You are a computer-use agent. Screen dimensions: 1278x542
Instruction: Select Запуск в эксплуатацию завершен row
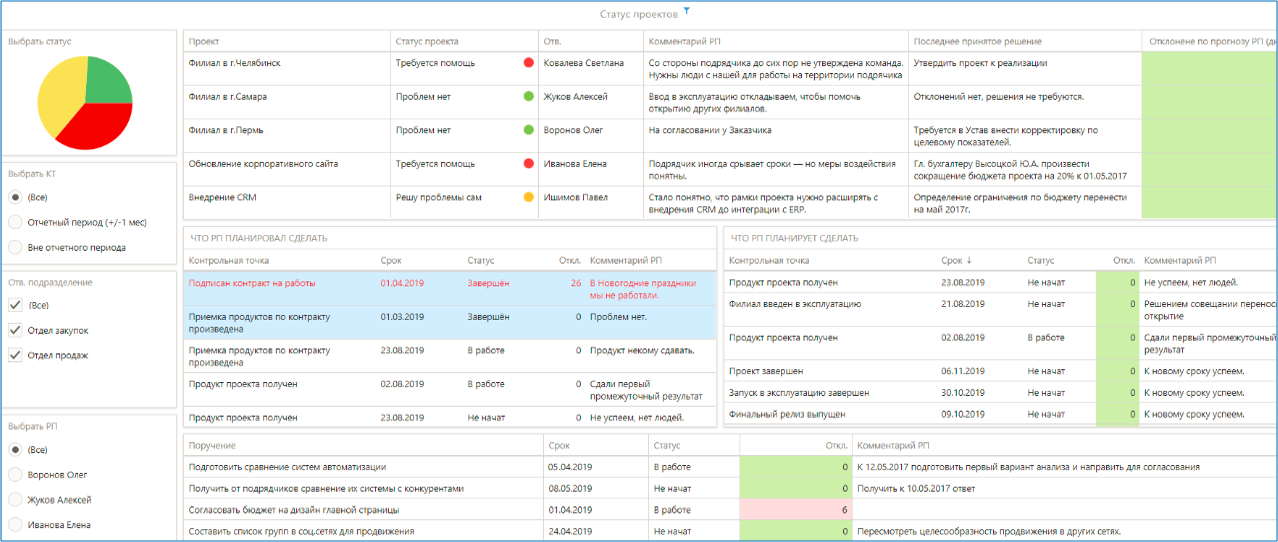[x=799, y=393]
